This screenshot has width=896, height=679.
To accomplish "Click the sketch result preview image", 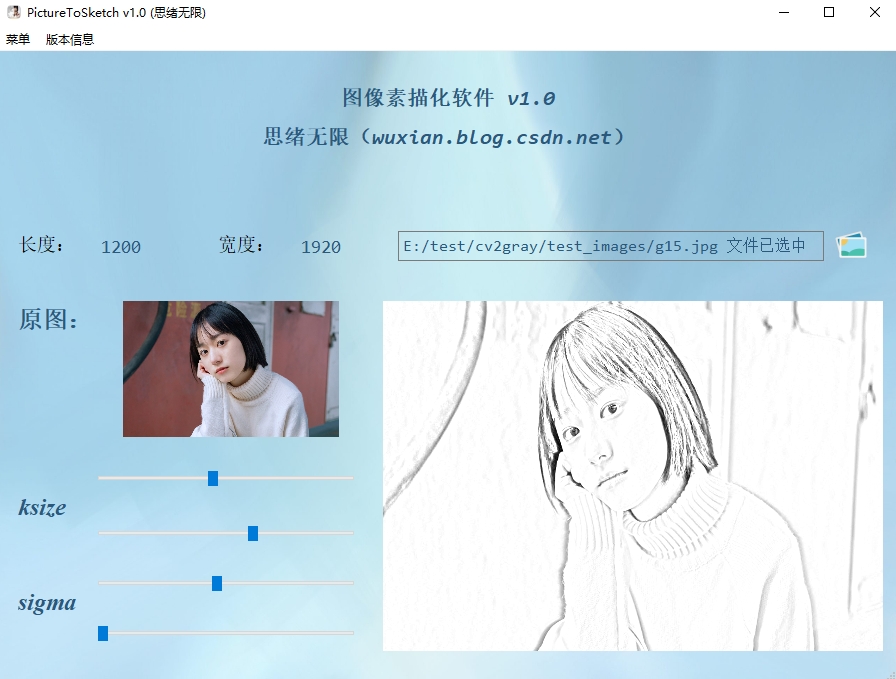I will (x=633, y=476).
